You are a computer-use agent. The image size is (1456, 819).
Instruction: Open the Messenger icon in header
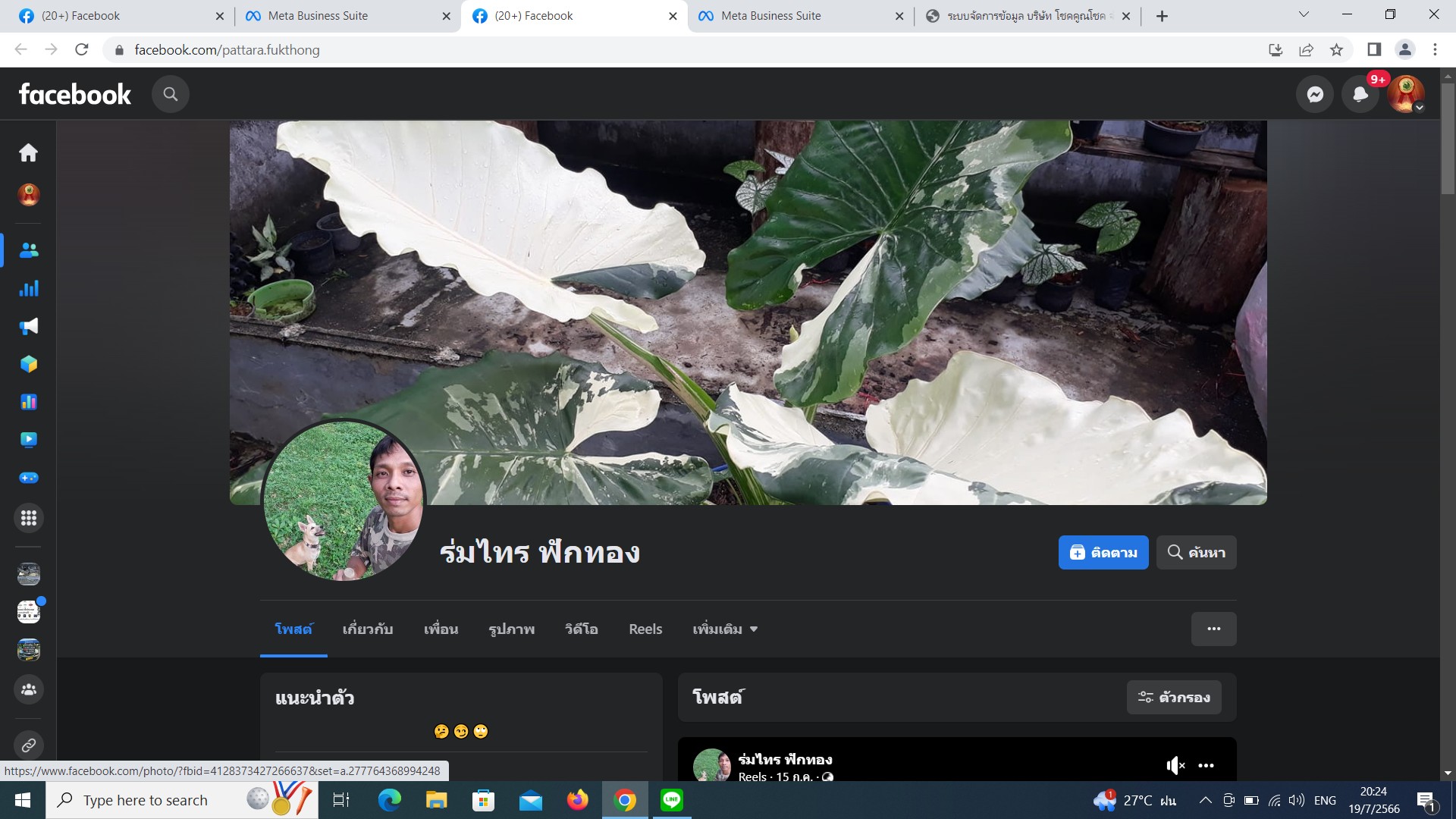click(1315, 94)
